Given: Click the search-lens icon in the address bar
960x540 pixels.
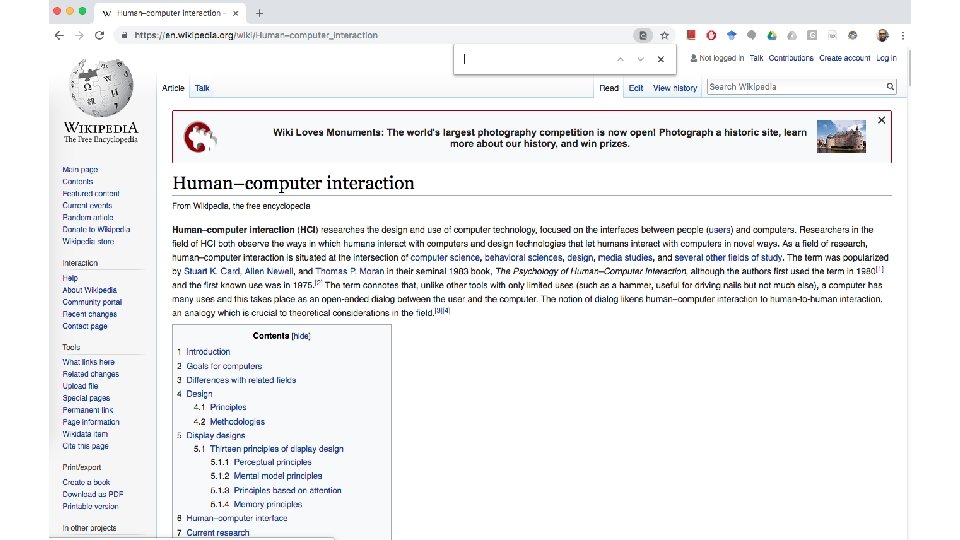Looking at the screenshot, I should [x=643, y=36].
